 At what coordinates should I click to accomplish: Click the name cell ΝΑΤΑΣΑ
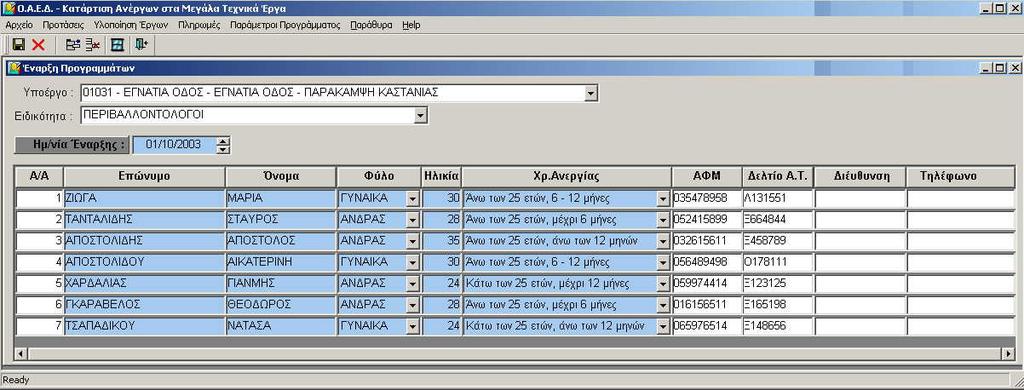281,326
